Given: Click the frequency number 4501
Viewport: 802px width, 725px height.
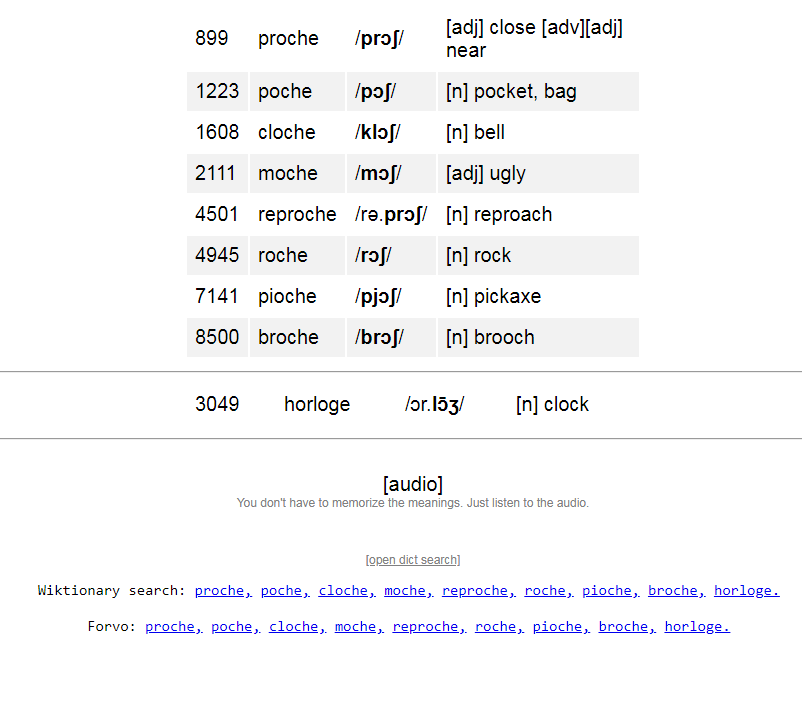Looking at the screenshot, I should pyautogui.click(x=216, y=214).
